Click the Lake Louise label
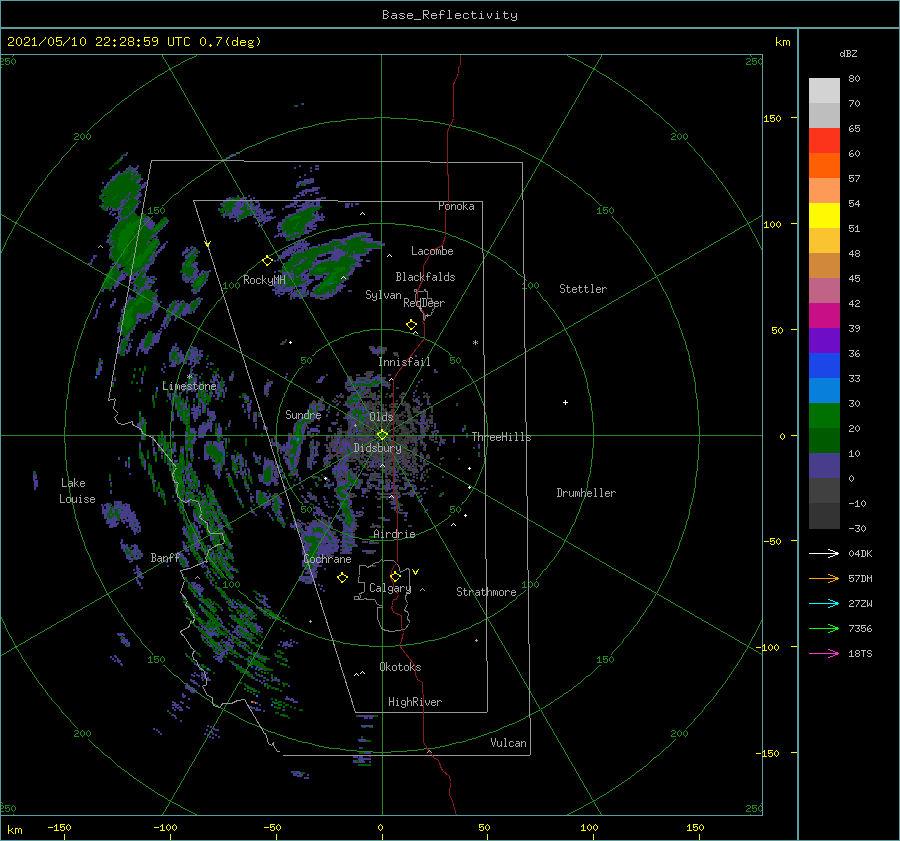The image size is (900, 841). pyautogui.click(x=77, y=491)
